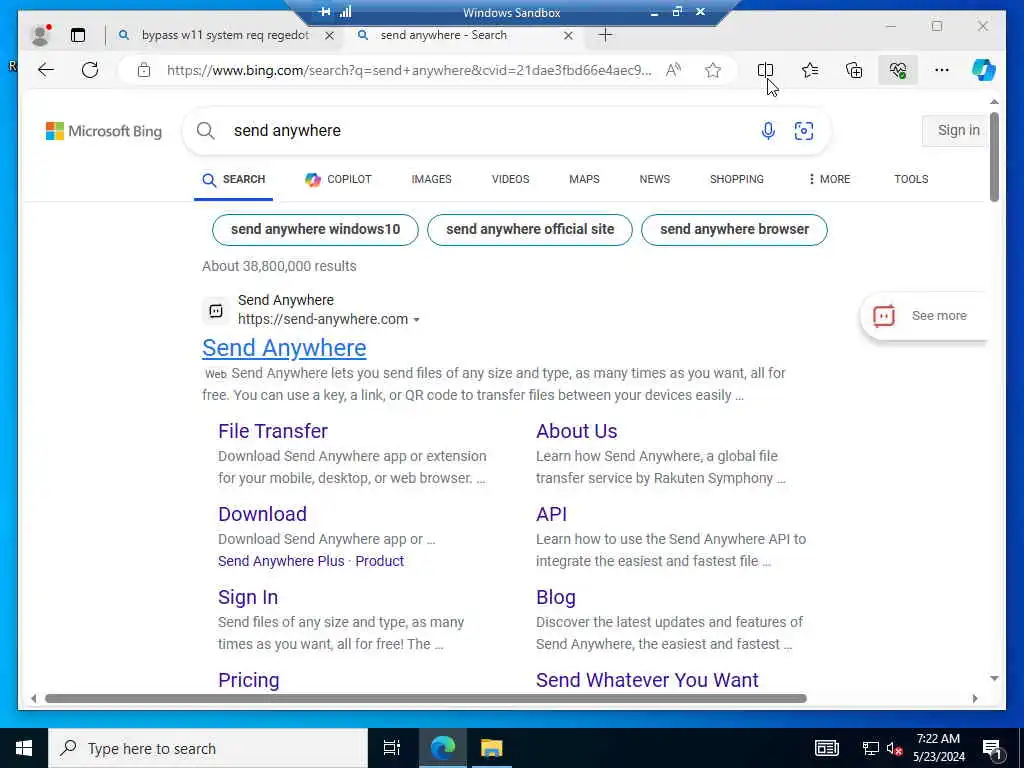Image resolution: width=1024 pixels, height=768 pixels.
Task: Open Browser essentials heart icon
Action: click(x=898, y=70)
